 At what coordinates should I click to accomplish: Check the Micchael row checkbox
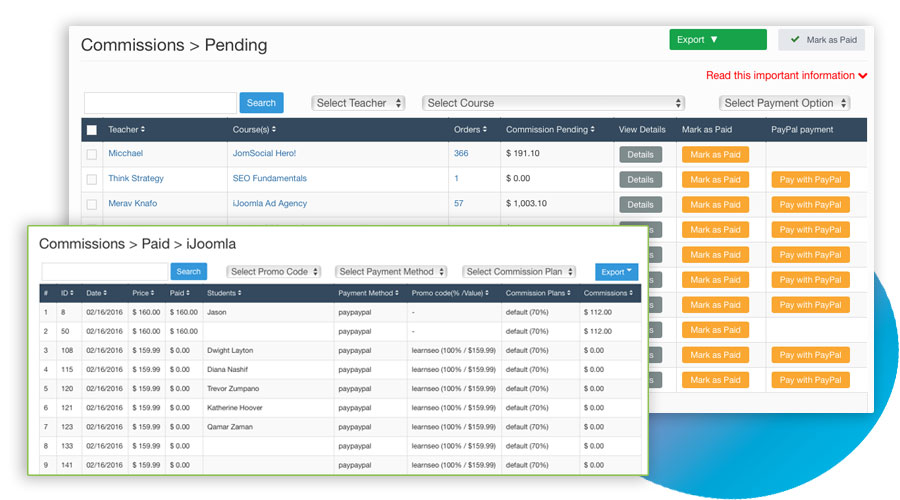click(x=92, y=154)
